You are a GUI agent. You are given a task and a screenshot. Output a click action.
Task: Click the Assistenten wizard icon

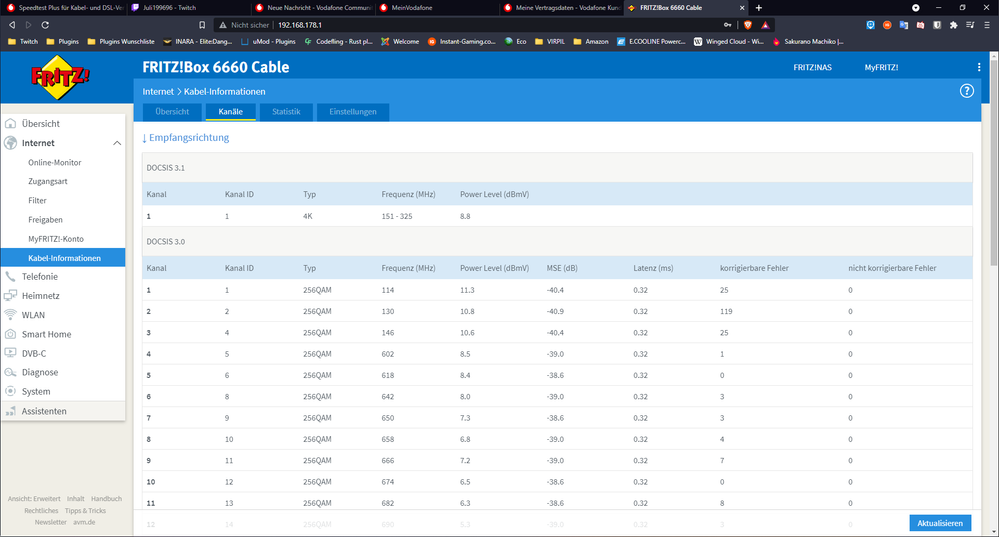(x=10, y=411)
